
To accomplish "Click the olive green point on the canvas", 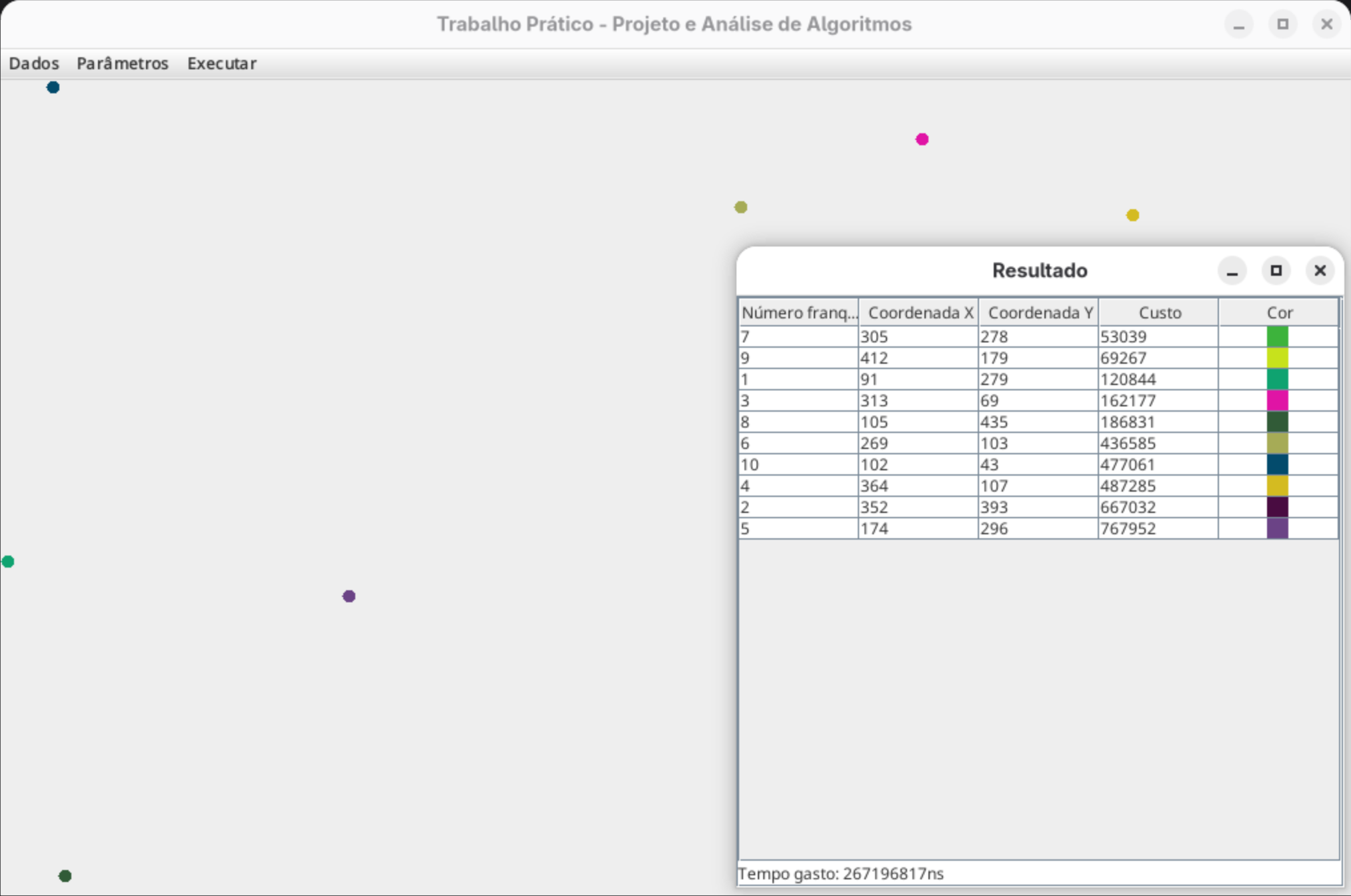I will click(740, 207).
